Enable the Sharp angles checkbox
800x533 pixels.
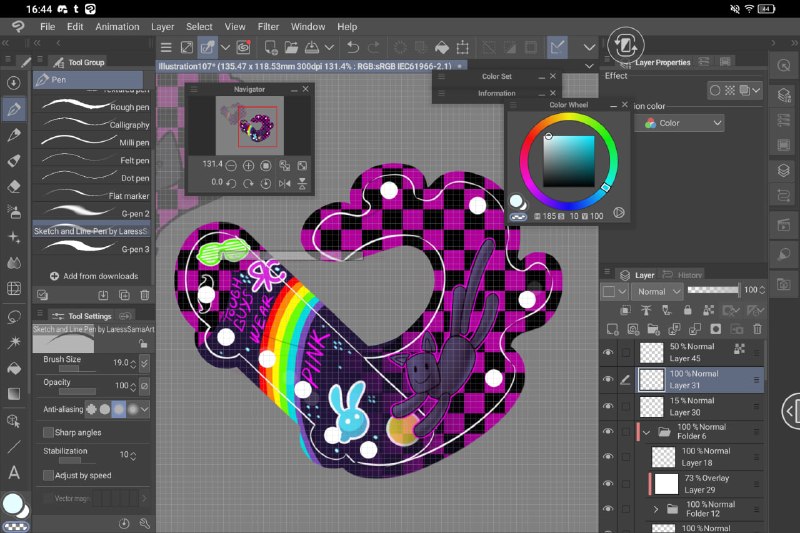tap(48, 432)
